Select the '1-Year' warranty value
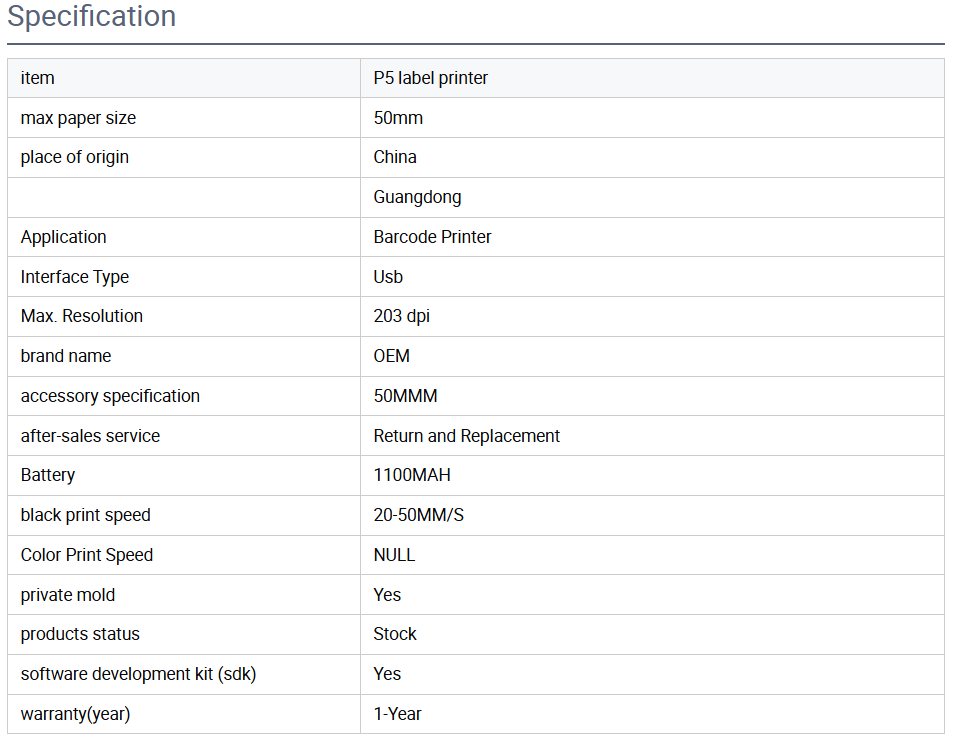953x740 pixels. tap(397, 714)
